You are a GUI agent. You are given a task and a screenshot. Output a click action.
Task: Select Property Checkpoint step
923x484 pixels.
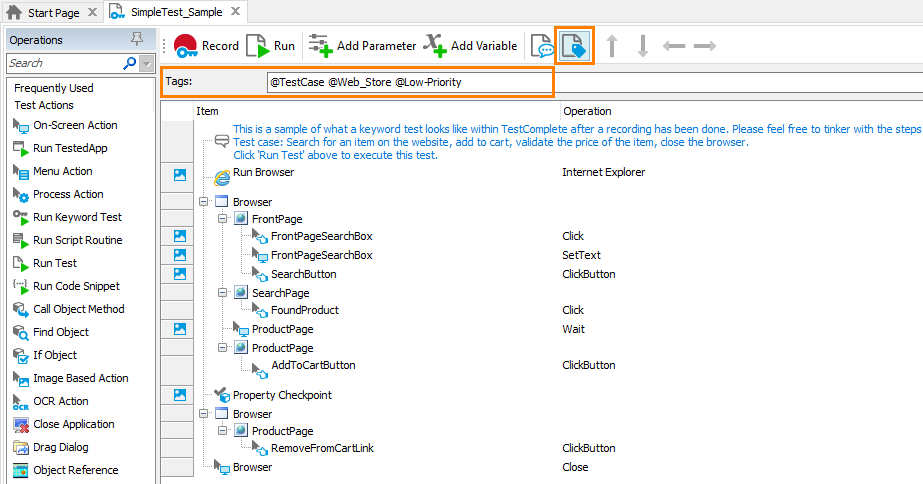tap(282, 395)
